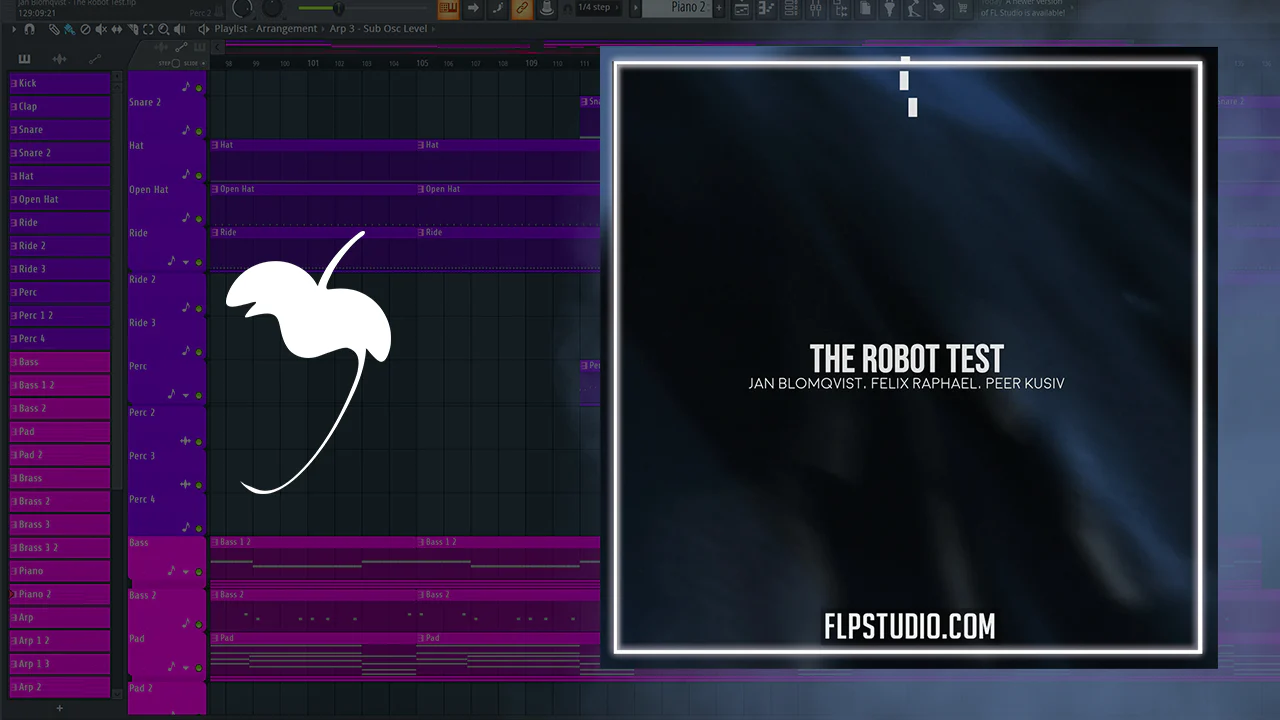Select the Arp 1 3 pattern in picker

pyautogui.click(x=60, y=664)
